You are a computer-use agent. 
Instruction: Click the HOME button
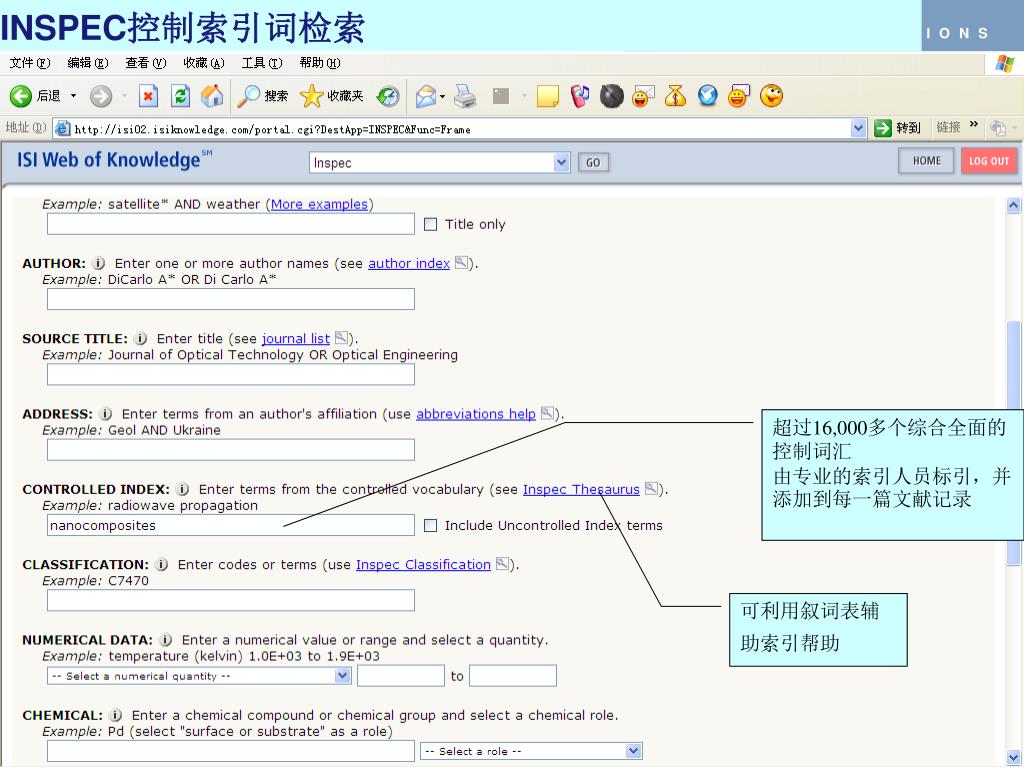tap(927, 161)
